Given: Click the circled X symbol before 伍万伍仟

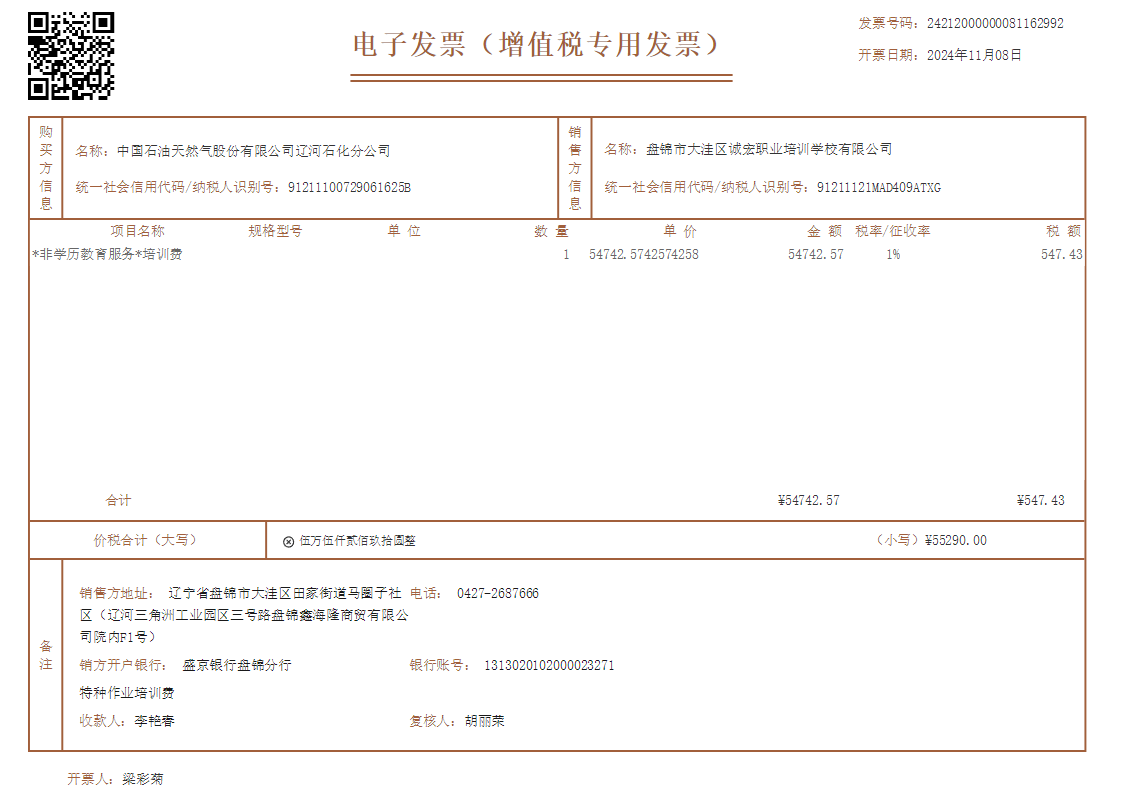Looking at the screenshot, I should point(288,541).
